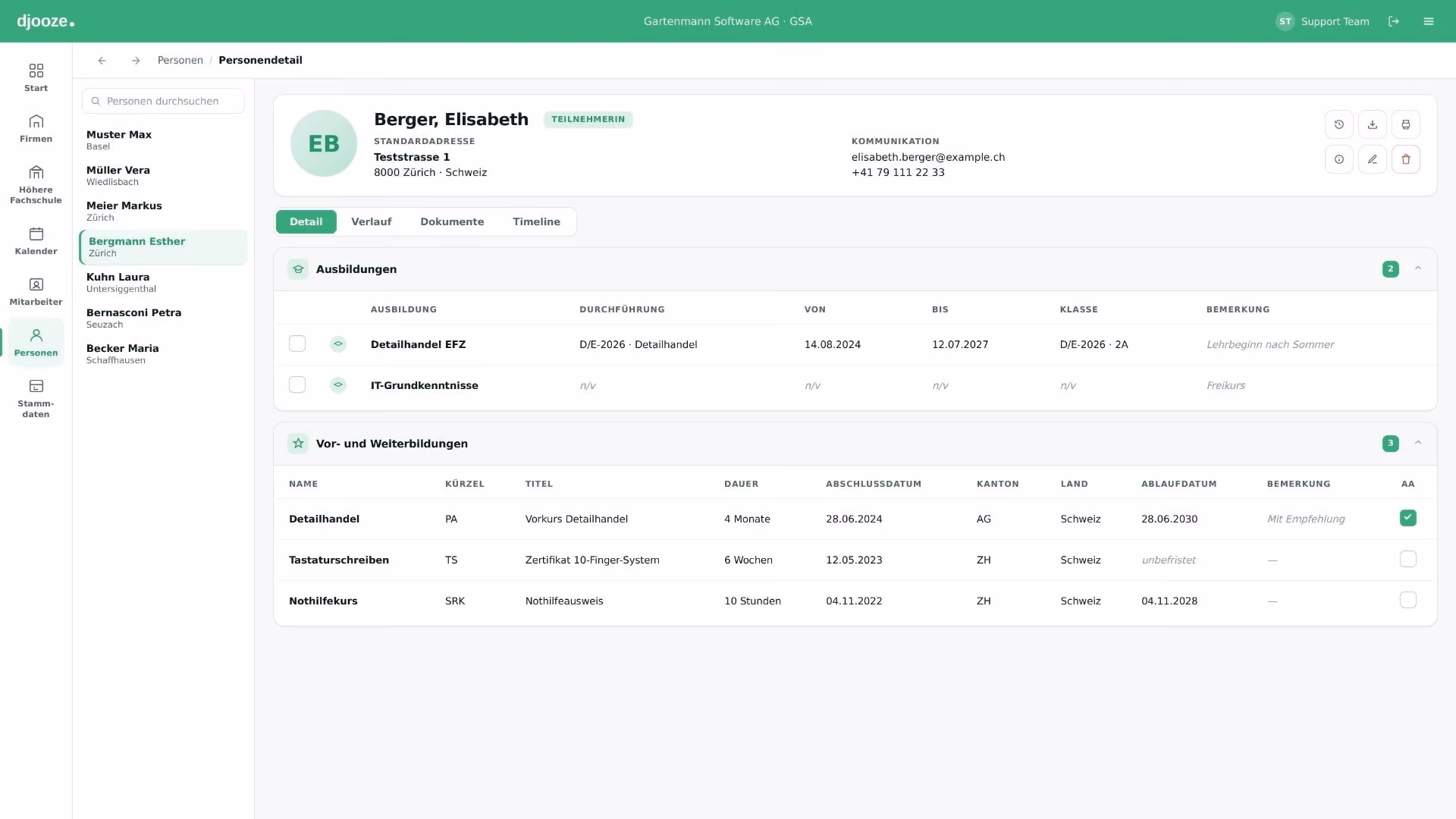Click Ausbildungen count badge 2

pyautogui.click(x=1390, y=269)
